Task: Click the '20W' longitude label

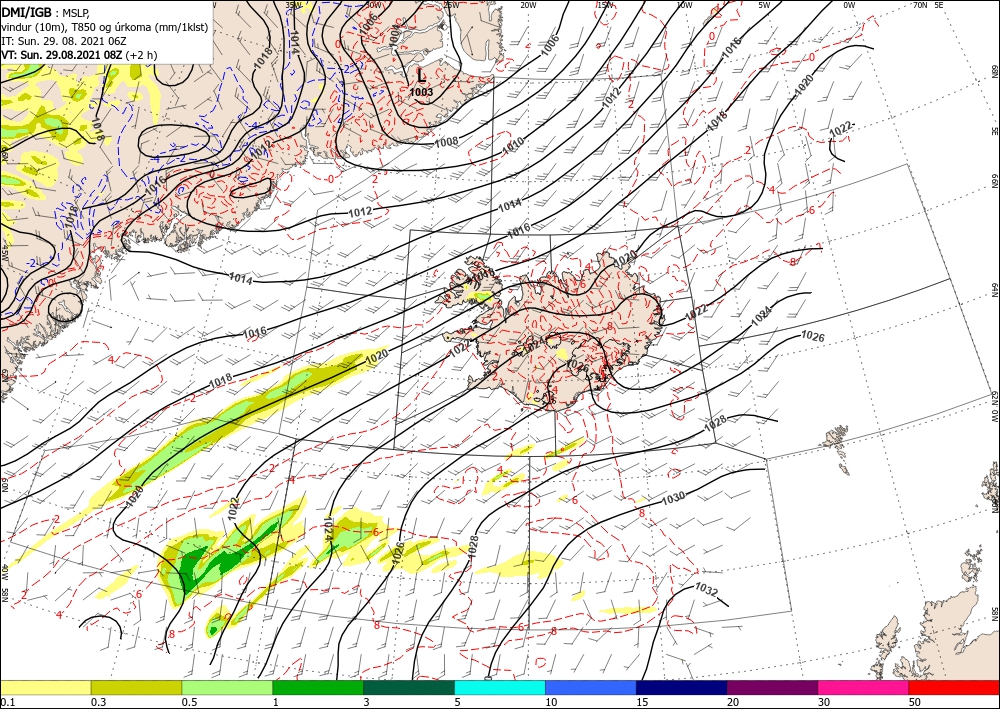Action: coord(527,5)
